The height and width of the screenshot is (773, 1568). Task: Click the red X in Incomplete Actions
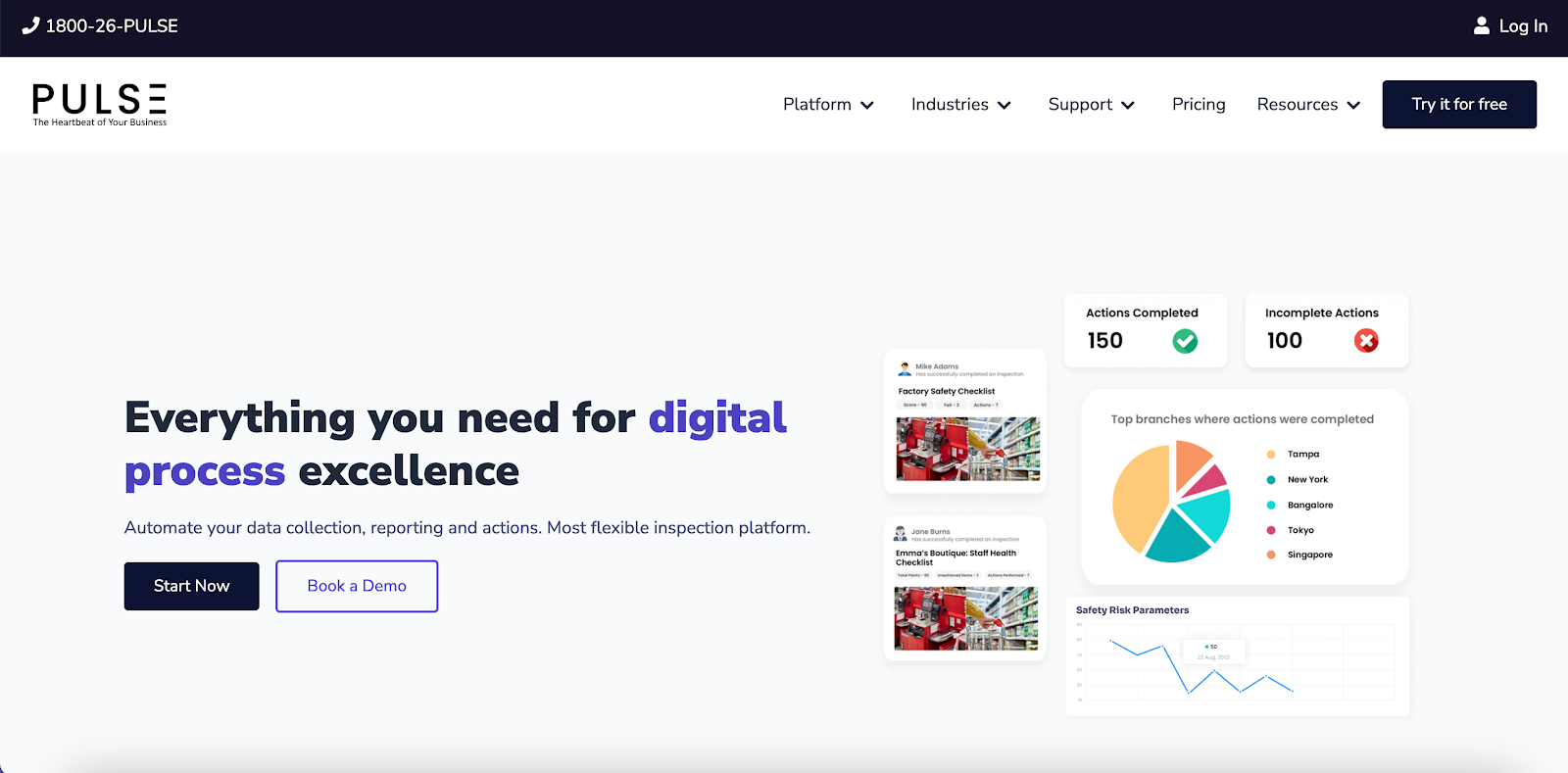[x=1366, y=341]
